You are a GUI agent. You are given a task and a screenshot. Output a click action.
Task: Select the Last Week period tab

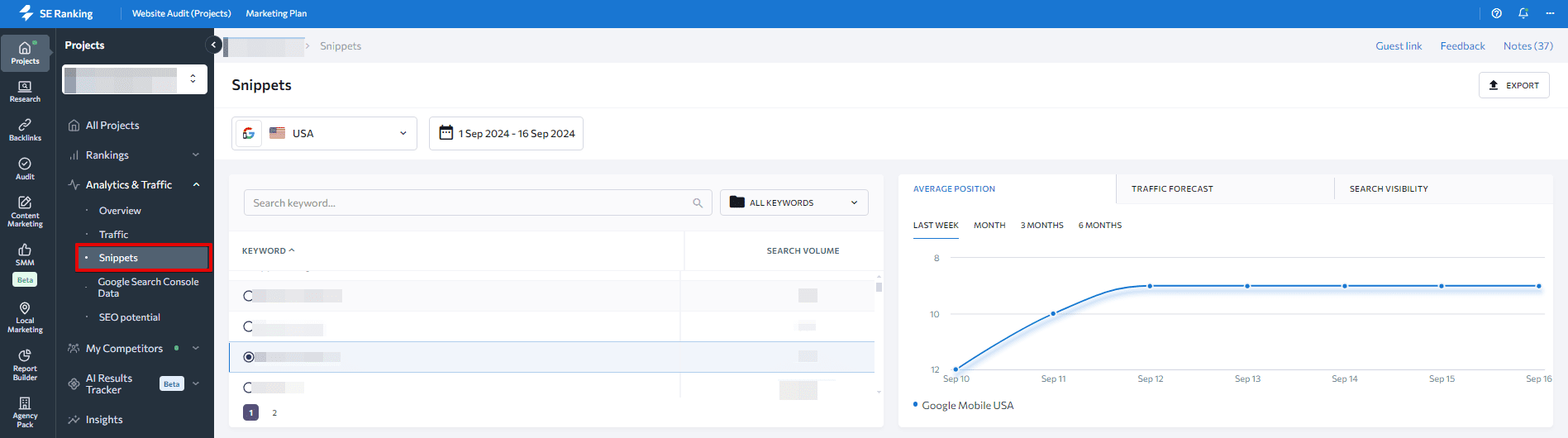[936, 226]
